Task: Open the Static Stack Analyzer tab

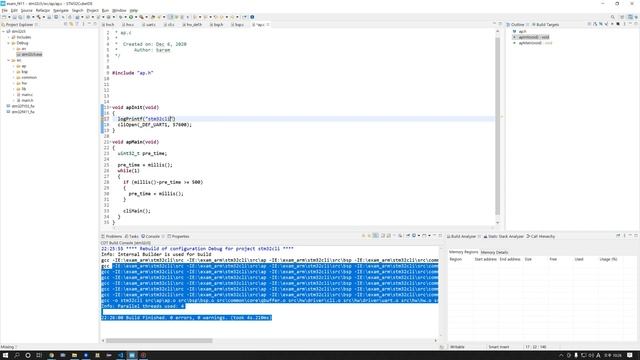Action: 503,236
